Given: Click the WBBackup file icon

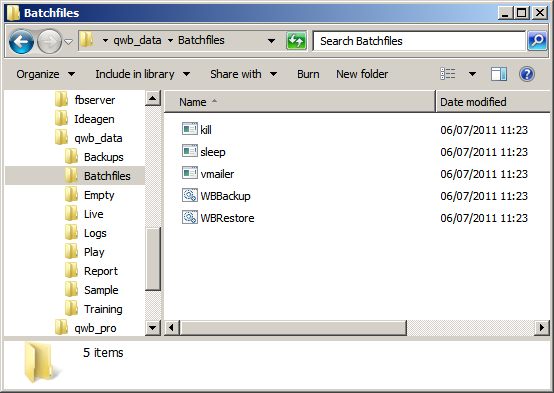Looking at the screenshot, I should click(x=190, y=195).
